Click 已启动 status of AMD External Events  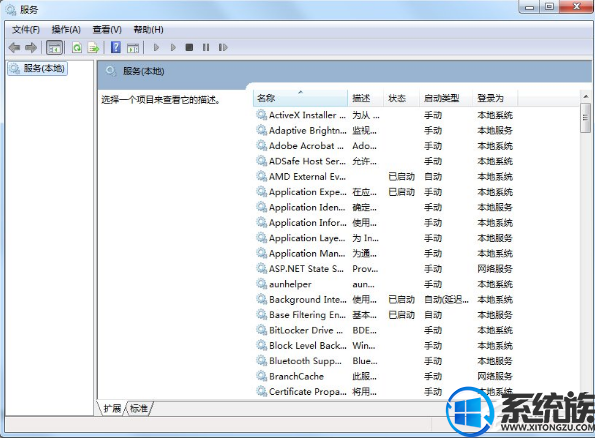coord(401,177)
